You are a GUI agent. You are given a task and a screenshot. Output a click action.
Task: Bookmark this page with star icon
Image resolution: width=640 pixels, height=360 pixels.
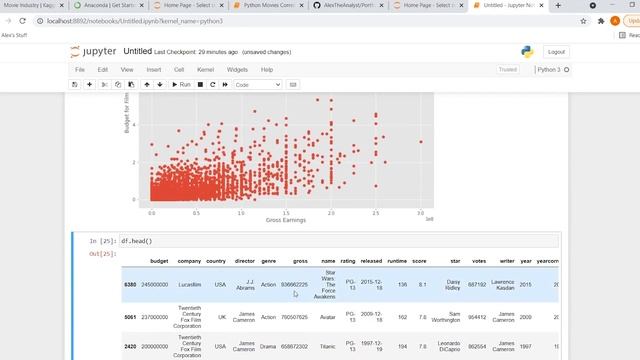click(x=583, y=21)
